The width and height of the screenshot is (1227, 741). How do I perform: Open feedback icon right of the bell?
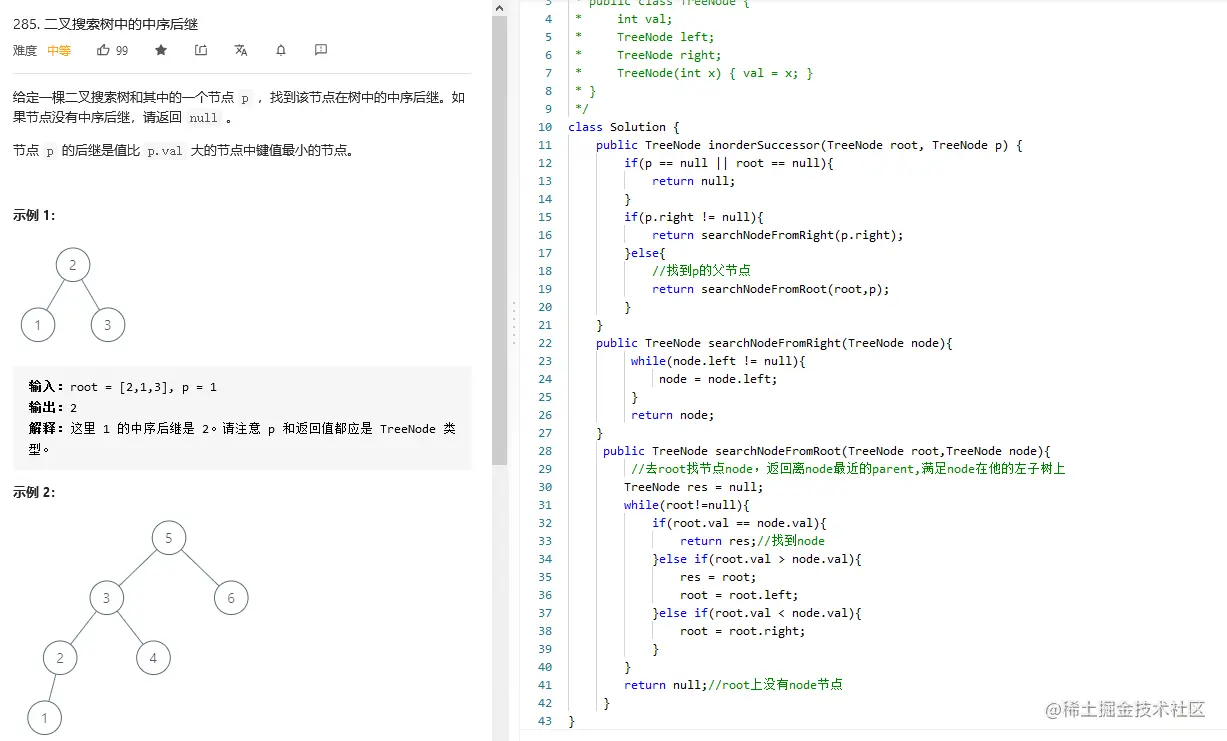pyautogui.click(x=321, y=50)
